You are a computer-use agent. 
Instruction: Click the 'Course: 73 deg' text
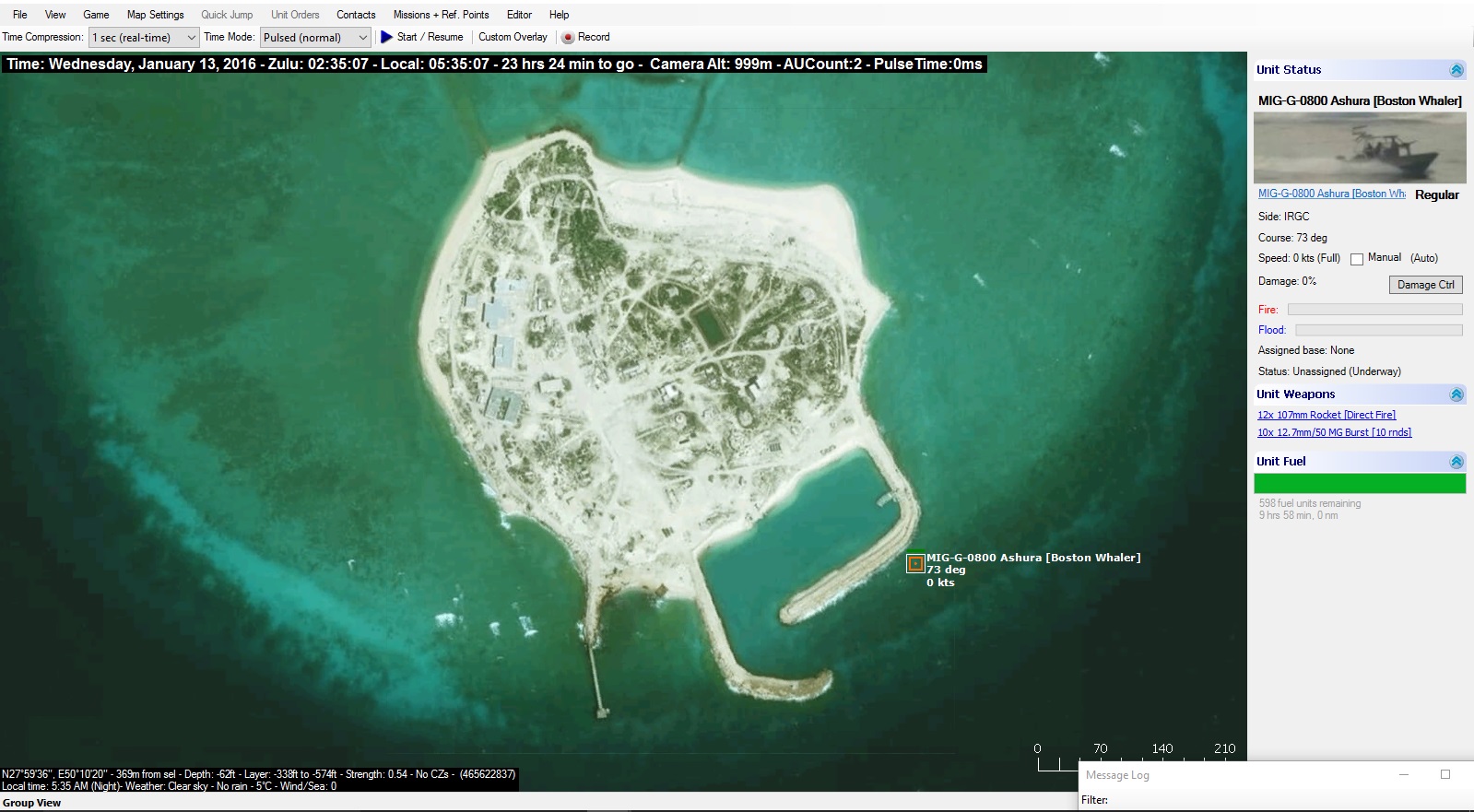(x=1292, y=238)
